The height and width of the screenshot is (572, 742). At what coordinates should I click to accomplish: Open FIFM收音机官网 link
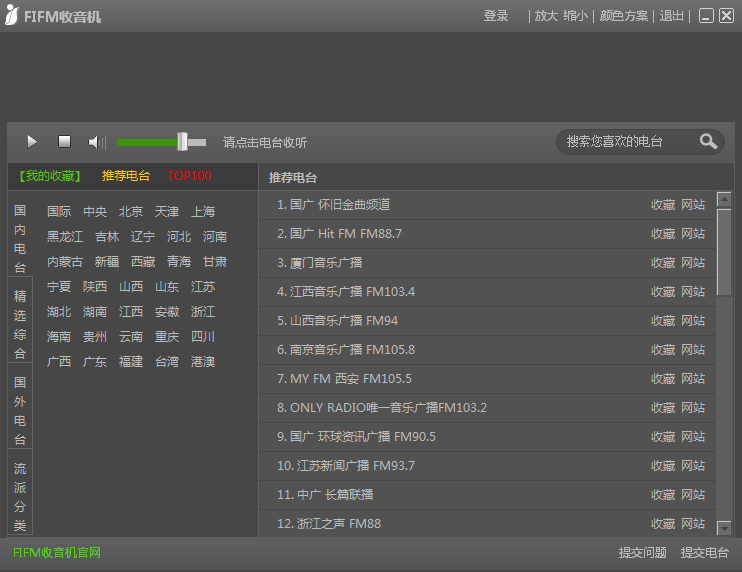(x=57, y=553)
